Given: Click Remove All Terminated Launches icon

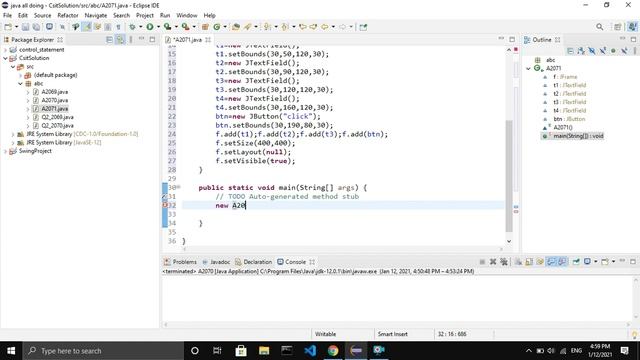Looking at the screenshot, I should [x=504, y=262].
